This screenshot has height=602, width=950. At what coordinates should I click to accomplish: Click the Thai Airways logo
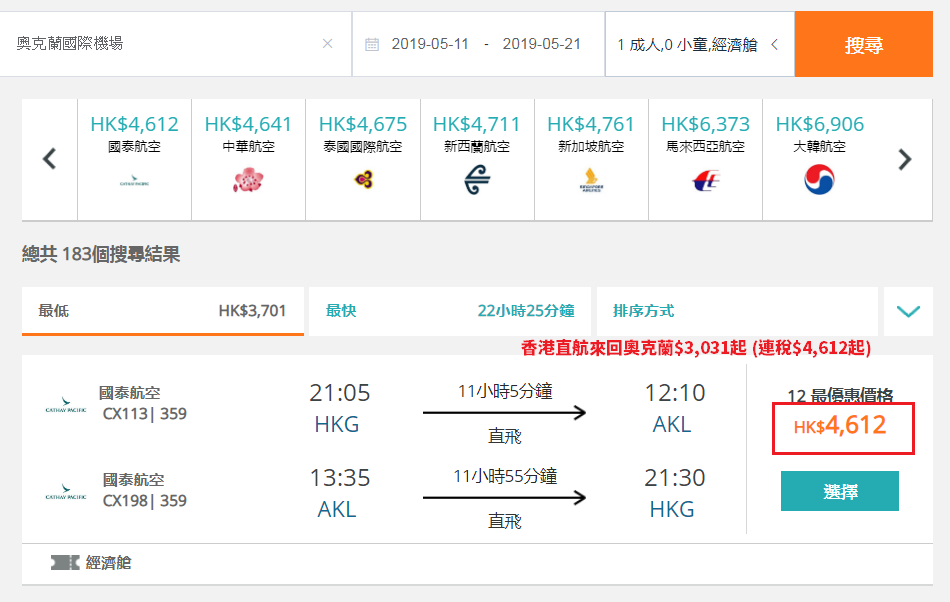pyautogui.click(x=363, y=179)
